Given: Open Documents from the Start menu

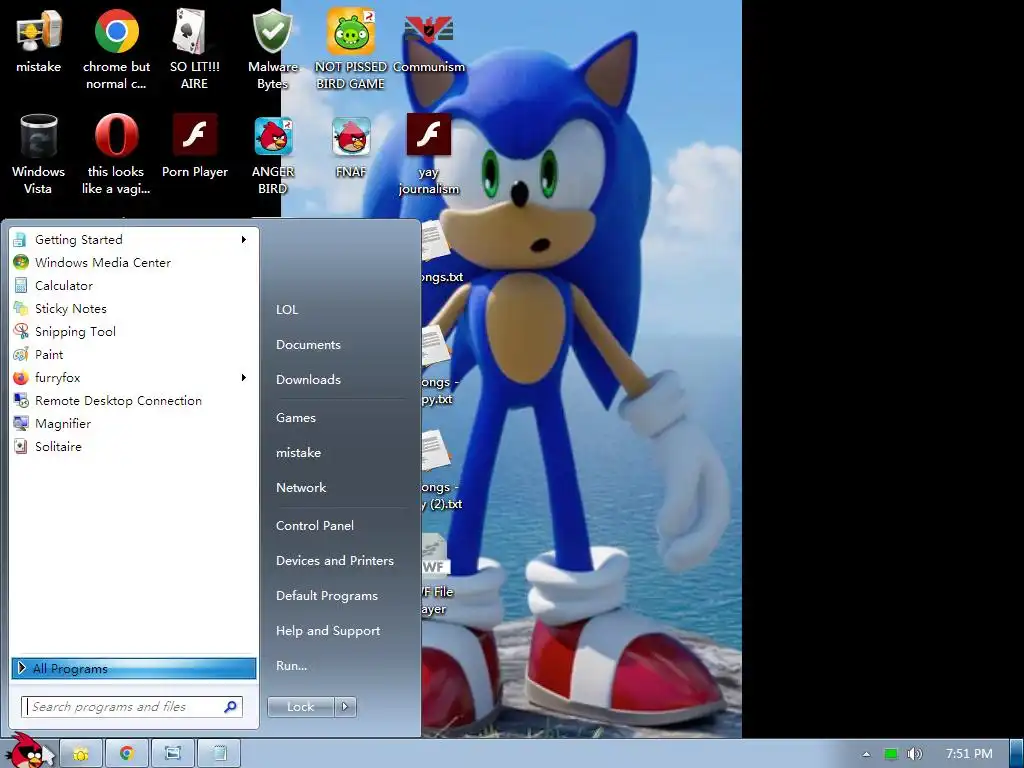Looking at the screenshot, I should pos(308,345).
